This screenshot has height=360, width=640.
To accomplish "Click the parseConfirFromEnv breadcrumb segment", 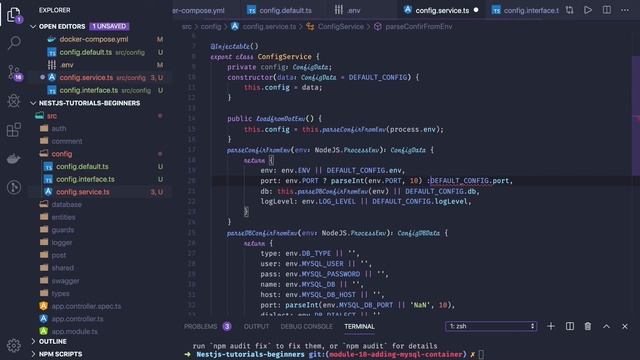I will tap(419, 27).
